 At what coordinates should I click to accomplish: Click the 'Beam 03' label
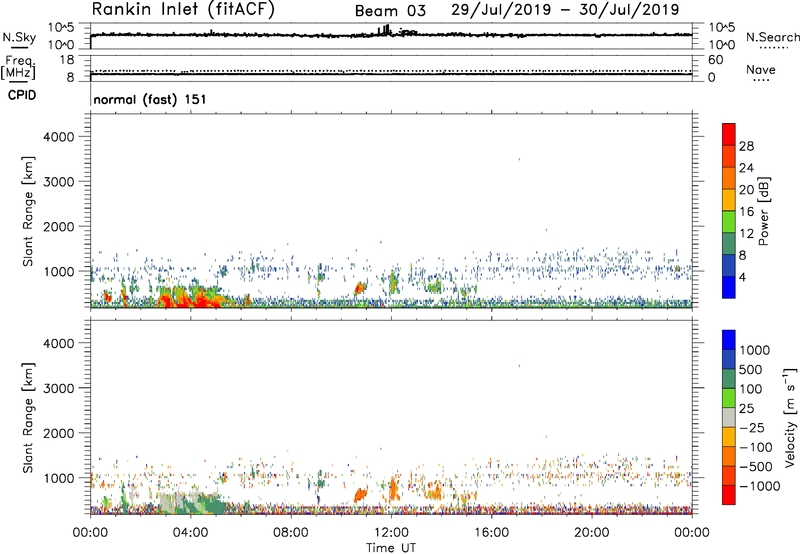click(x=390, y=11)
